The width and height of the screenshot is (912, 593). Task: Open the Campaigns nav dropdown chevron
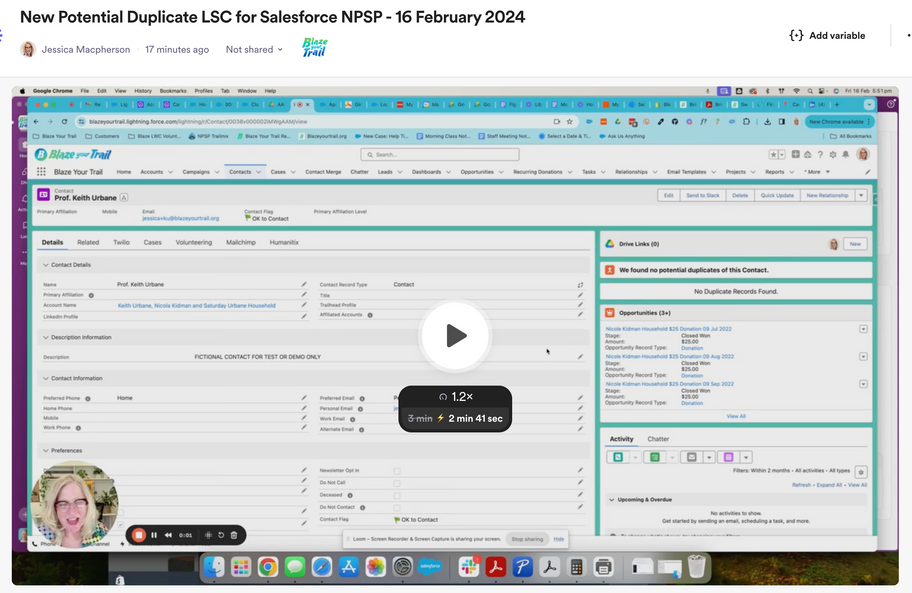217,172
